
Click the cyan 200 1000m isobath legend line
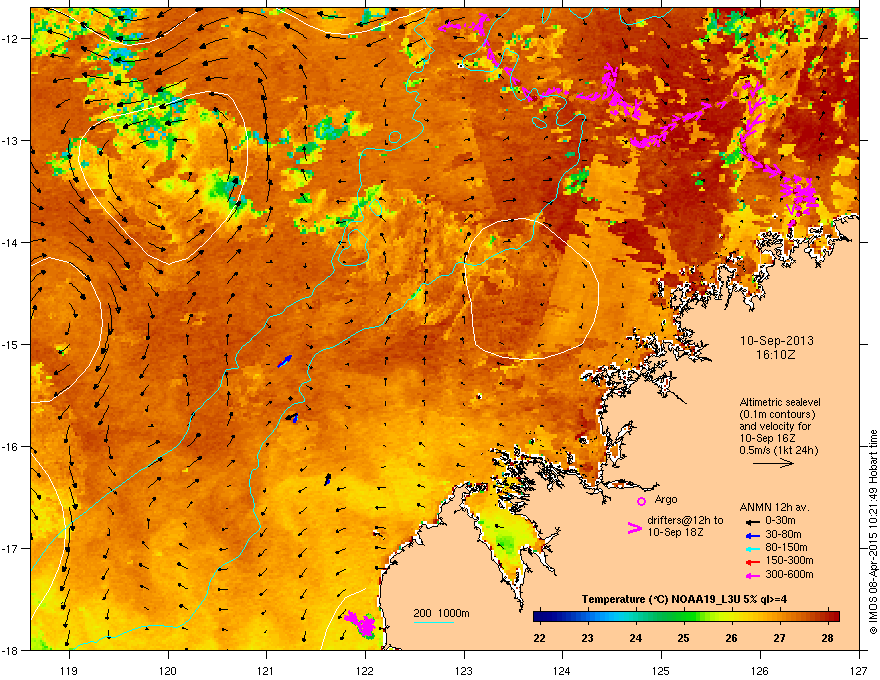433,622
